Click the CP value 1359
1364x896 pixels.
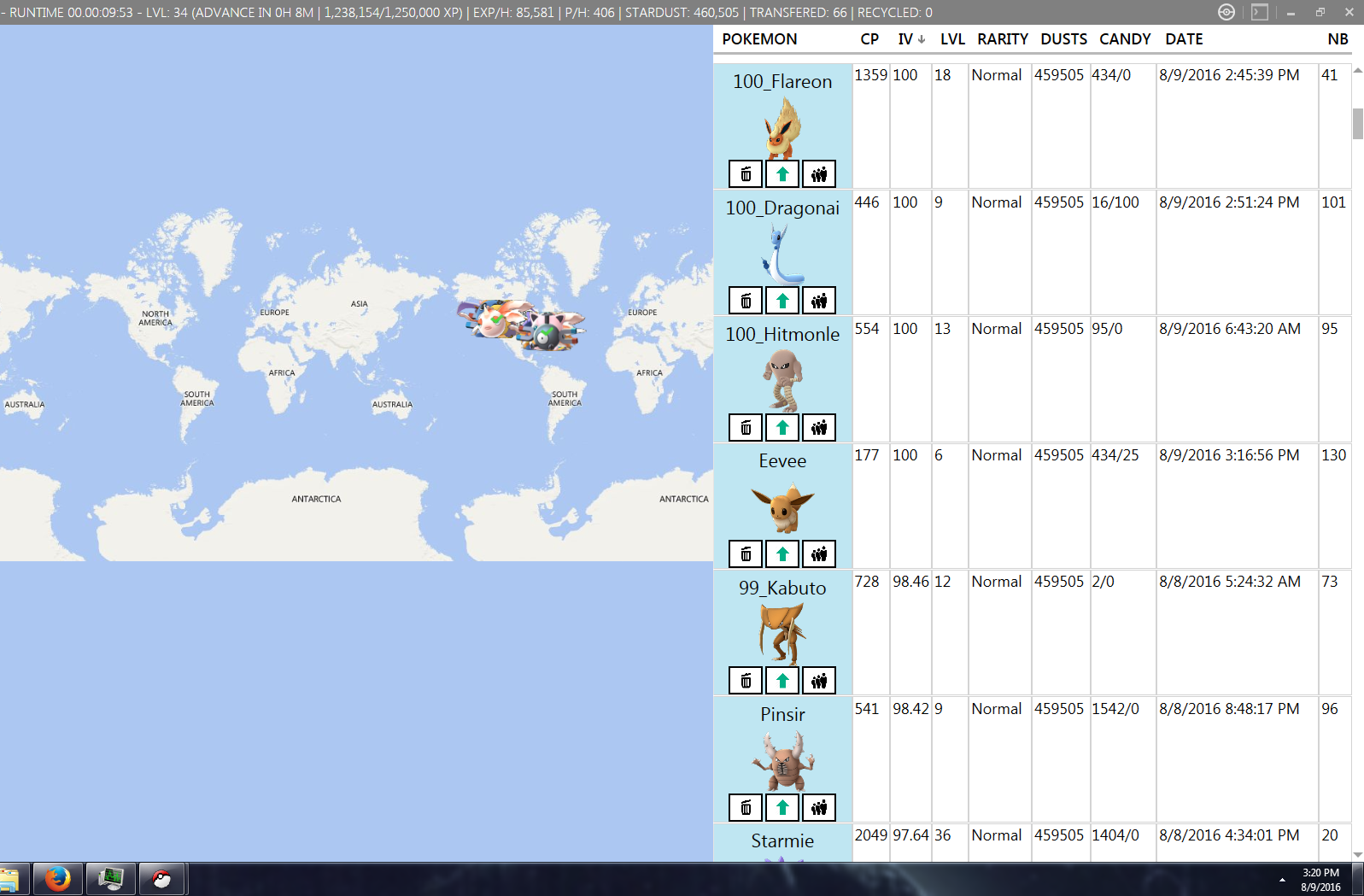(x=871, y=75)
